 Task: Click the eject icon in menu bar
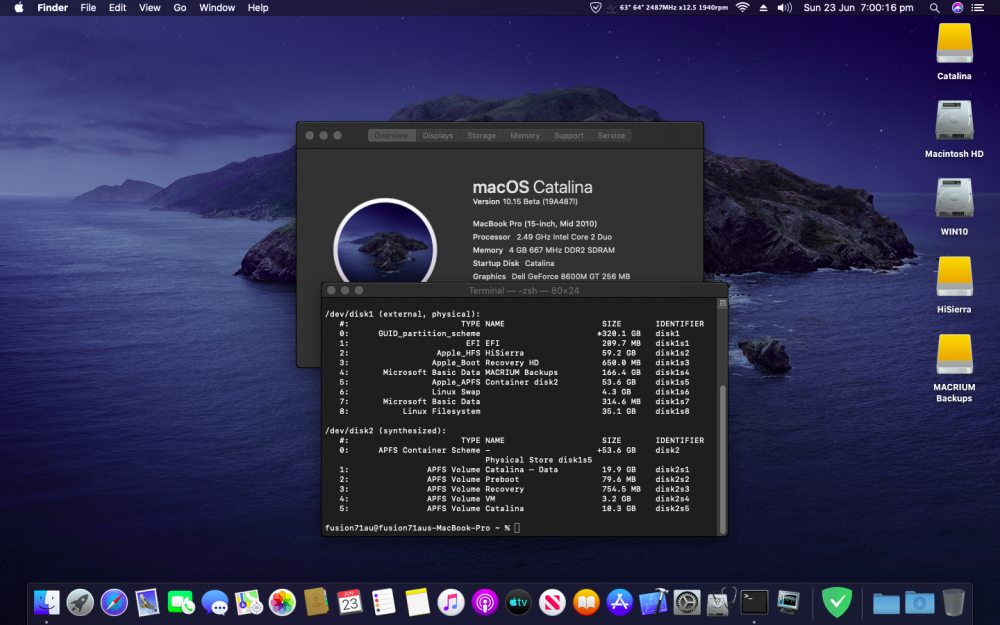(x=763, y=8)
